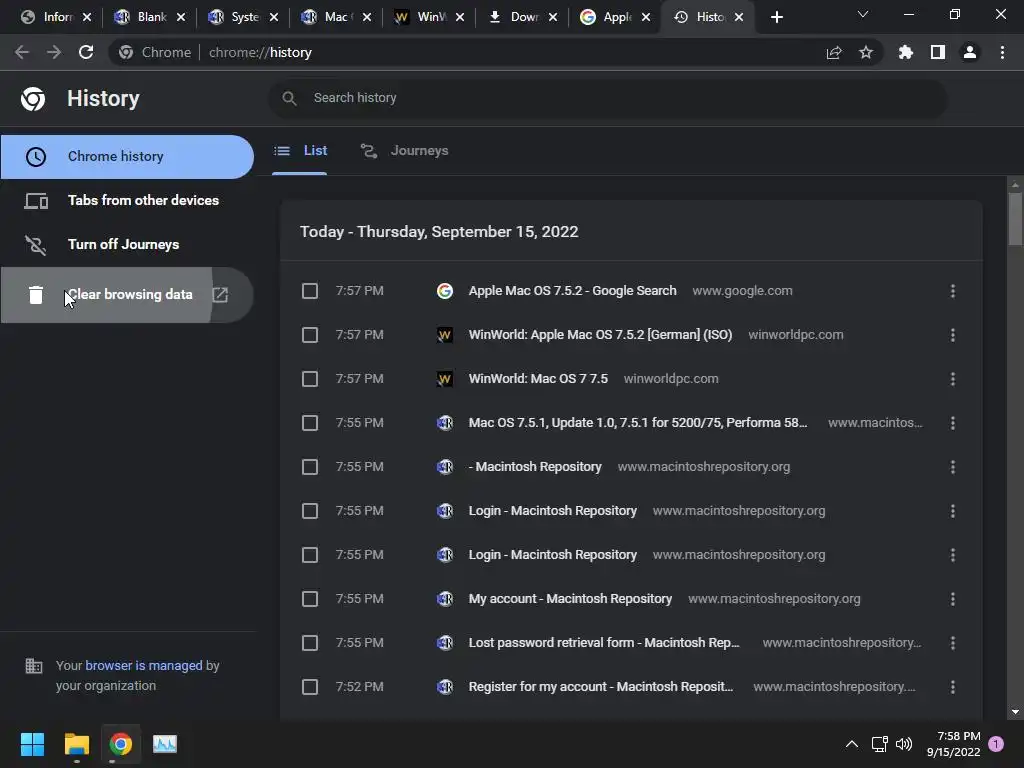The height and width of the screenshot is (768, 1024).
Task: Open actions menu for WinWorld Mac OS 7 7.5
Action: [x=953, y=379]
